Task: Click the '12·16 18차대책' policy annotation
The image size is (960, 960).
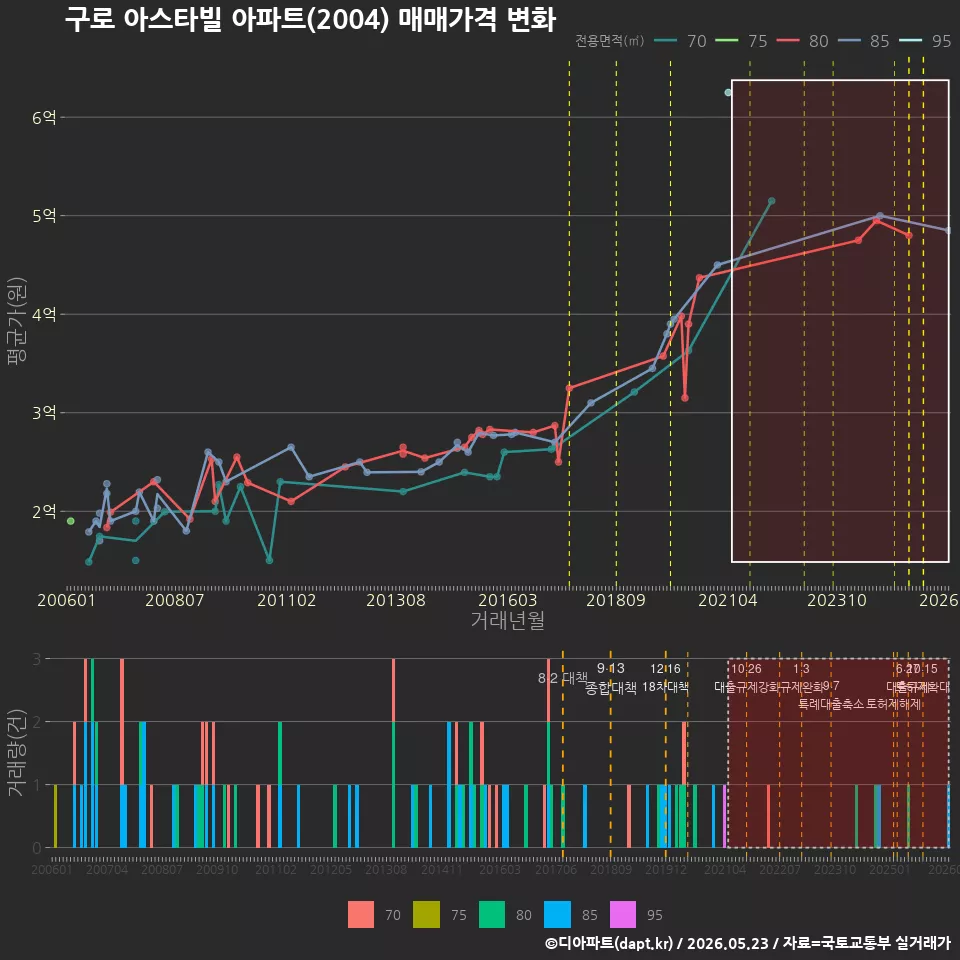Action: 666,678
